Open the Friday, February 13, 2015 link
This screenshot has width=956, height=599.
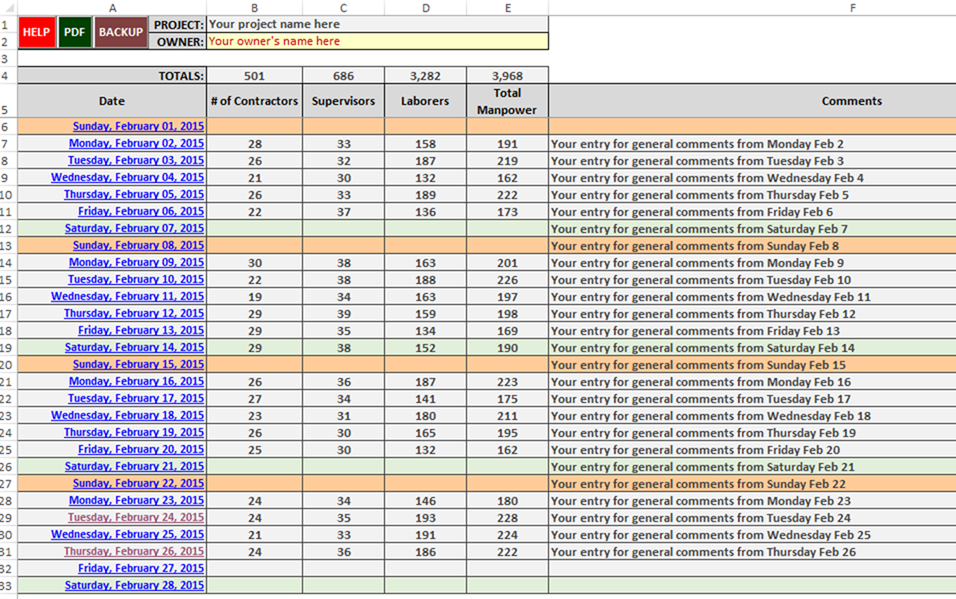(141, 331)
